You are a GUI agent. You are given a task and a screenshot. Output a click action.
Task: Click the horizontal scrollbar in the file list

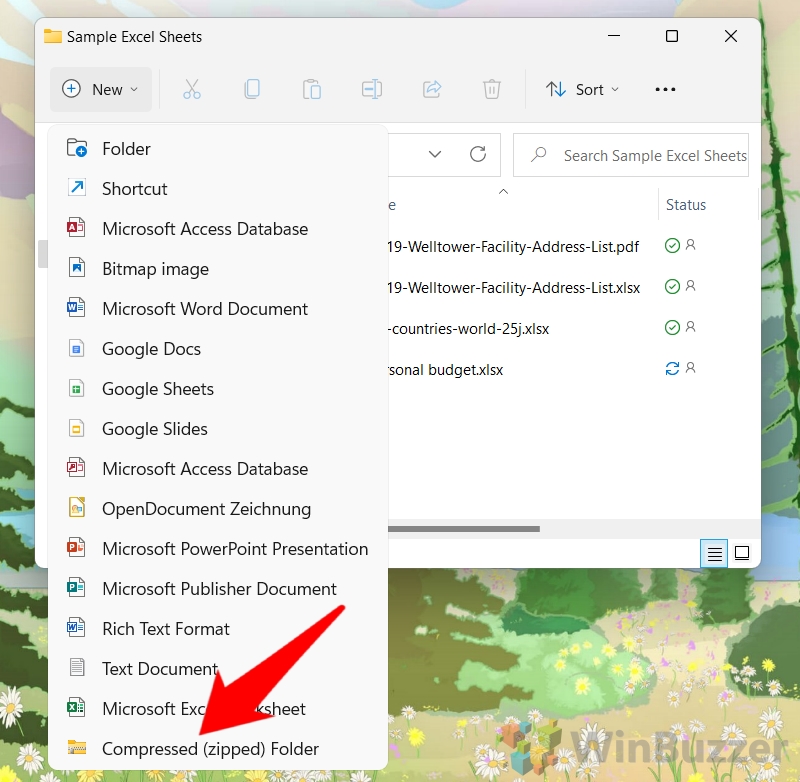[464, 529]
